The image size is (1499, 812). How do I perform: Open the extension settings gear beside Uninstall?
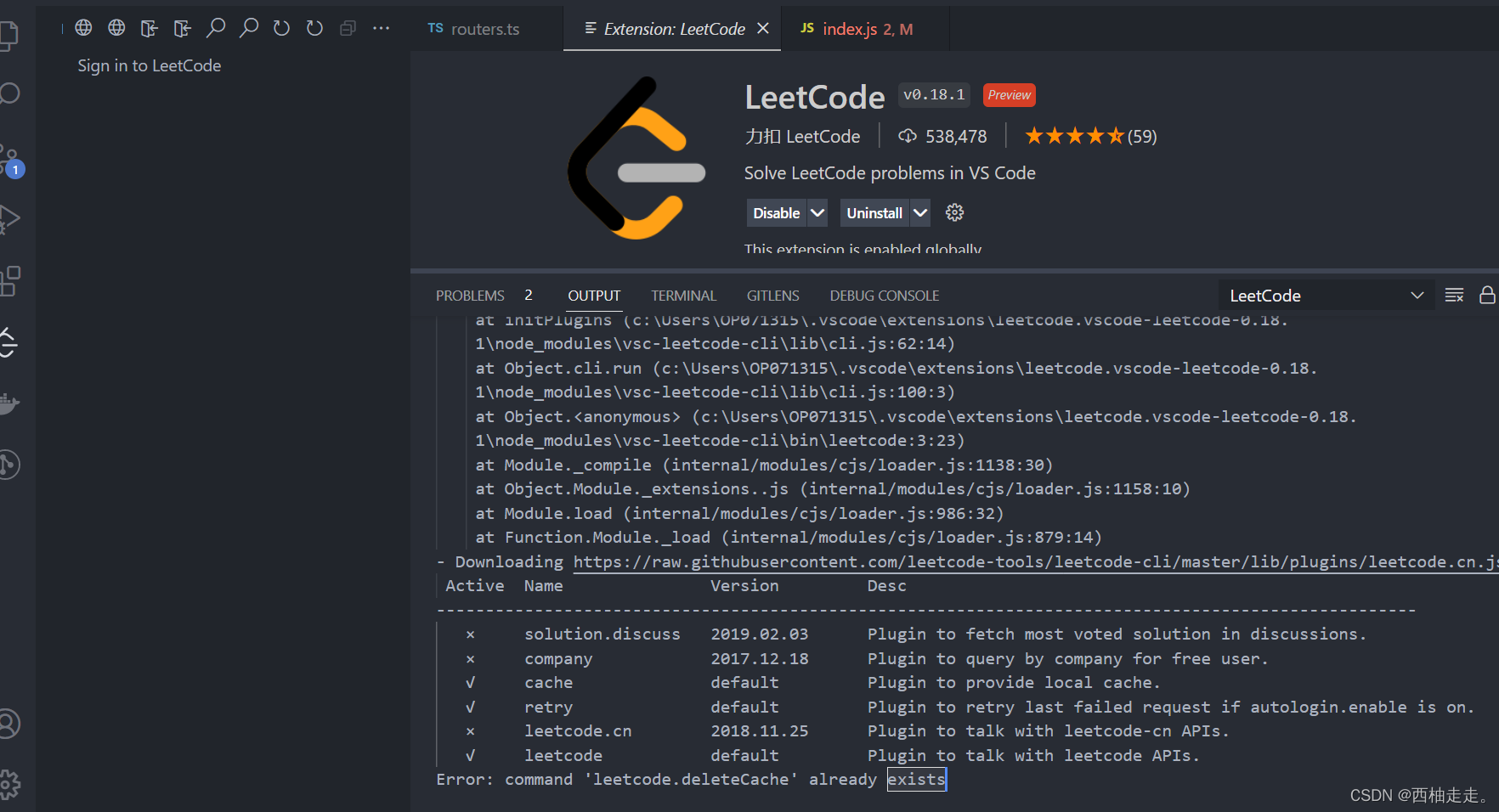pos(955,212)
